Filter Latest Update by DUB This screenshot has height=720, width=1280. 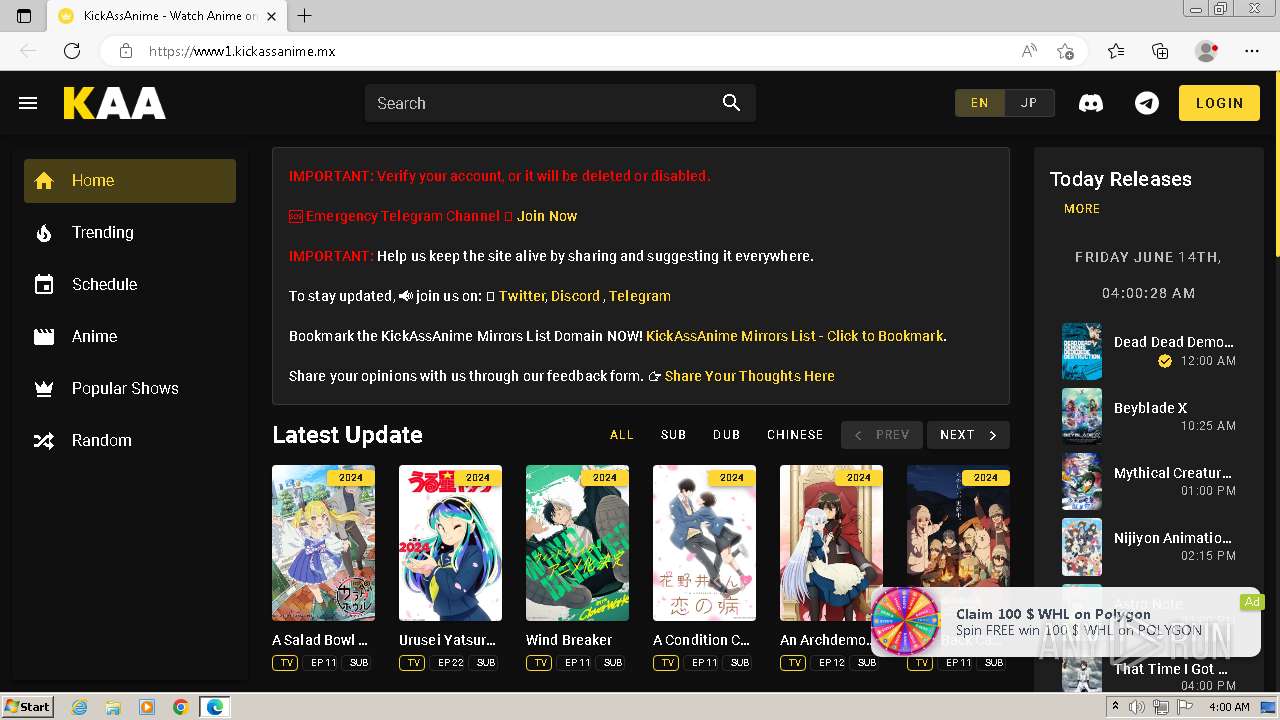(727, 435)
